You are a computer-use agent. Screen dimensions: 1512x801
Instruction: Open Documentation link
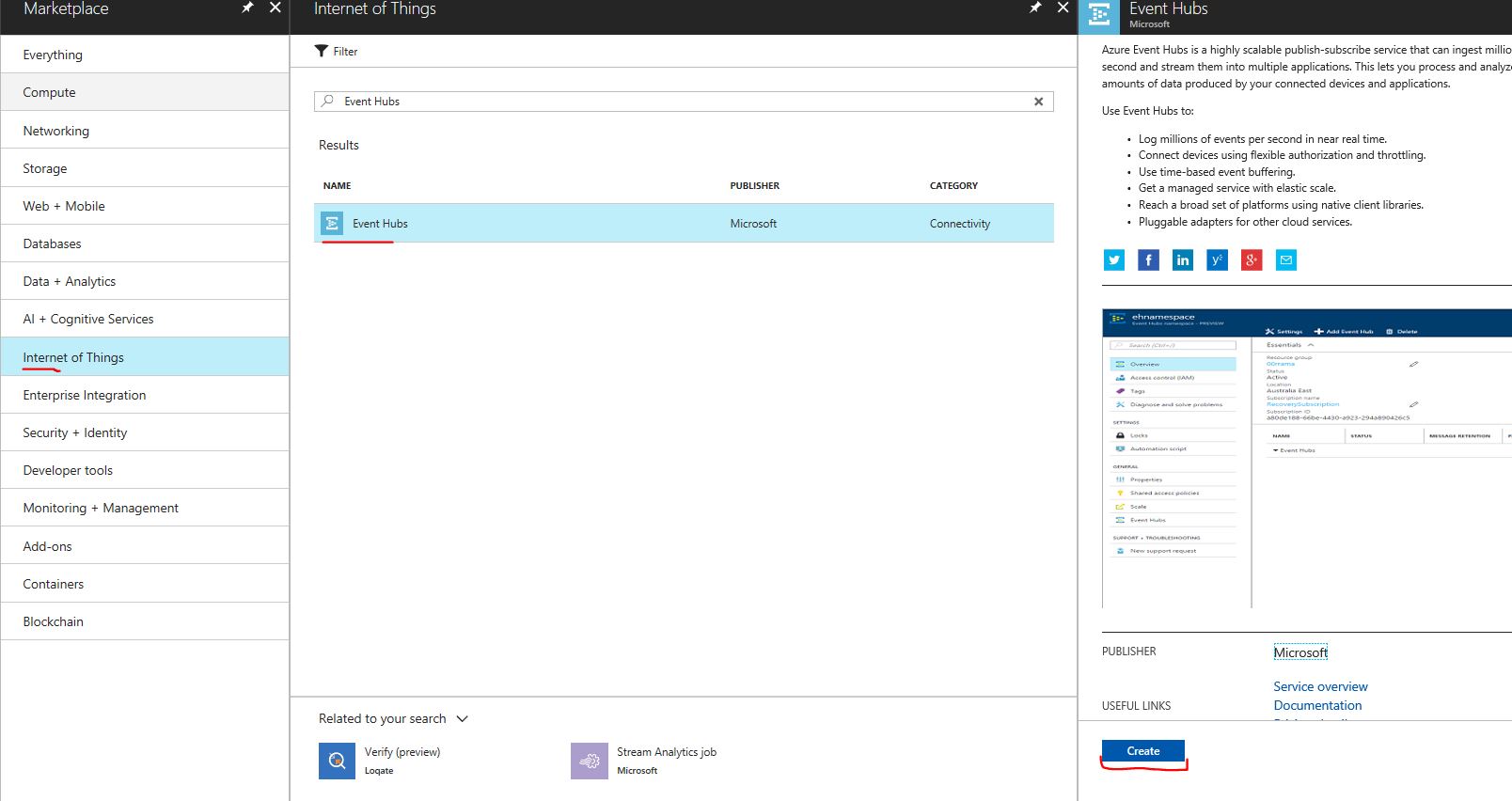coord(1317,705)
